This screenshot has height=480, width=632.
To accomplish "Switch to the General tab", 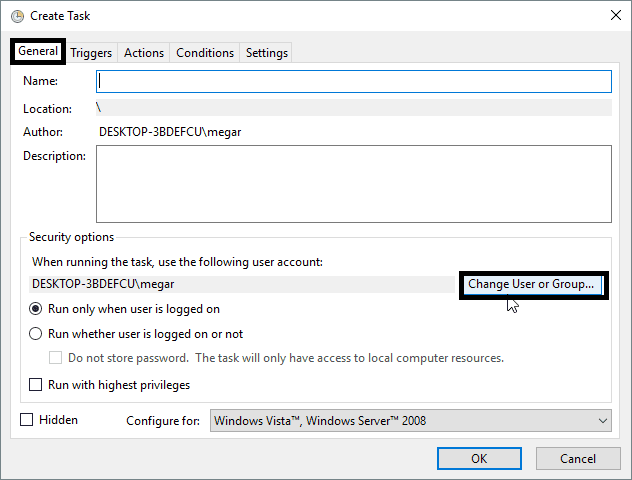I will click(x=38, y=52).
